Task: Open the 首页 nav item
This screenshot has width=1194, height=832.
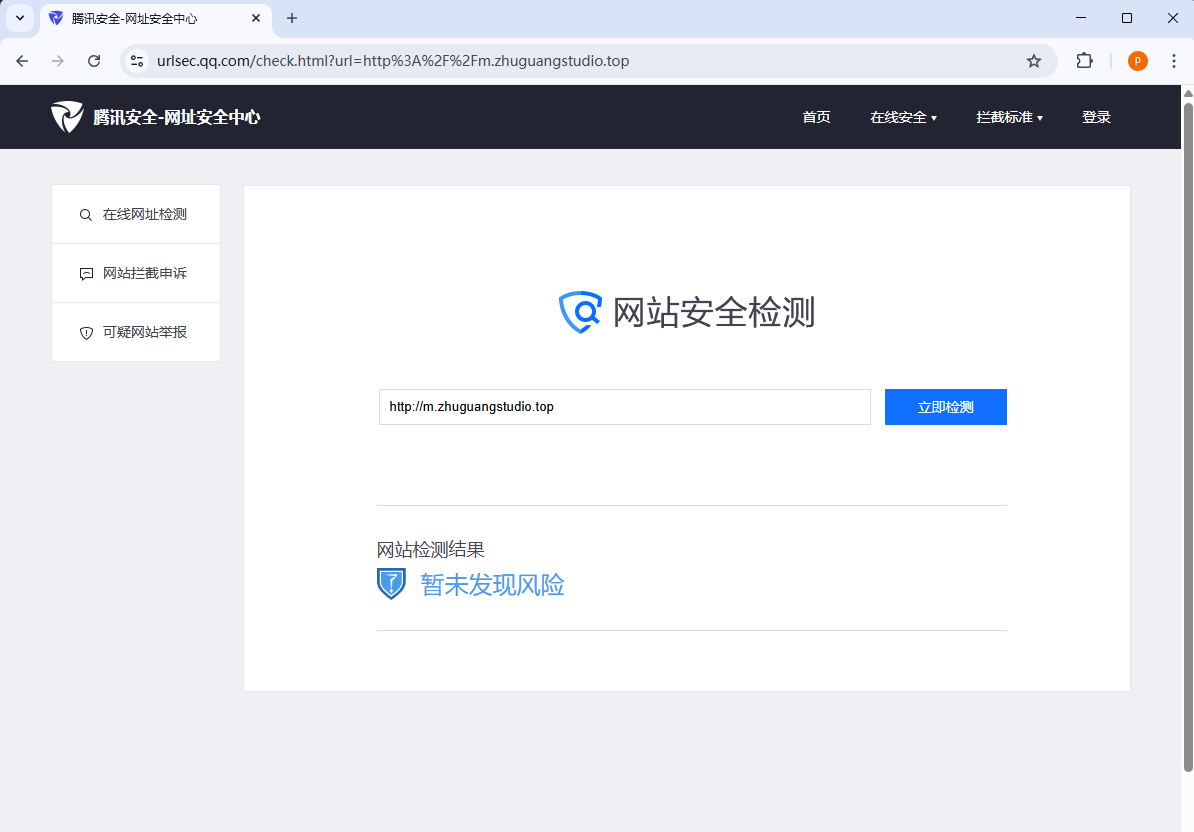Action: (816, 117)
